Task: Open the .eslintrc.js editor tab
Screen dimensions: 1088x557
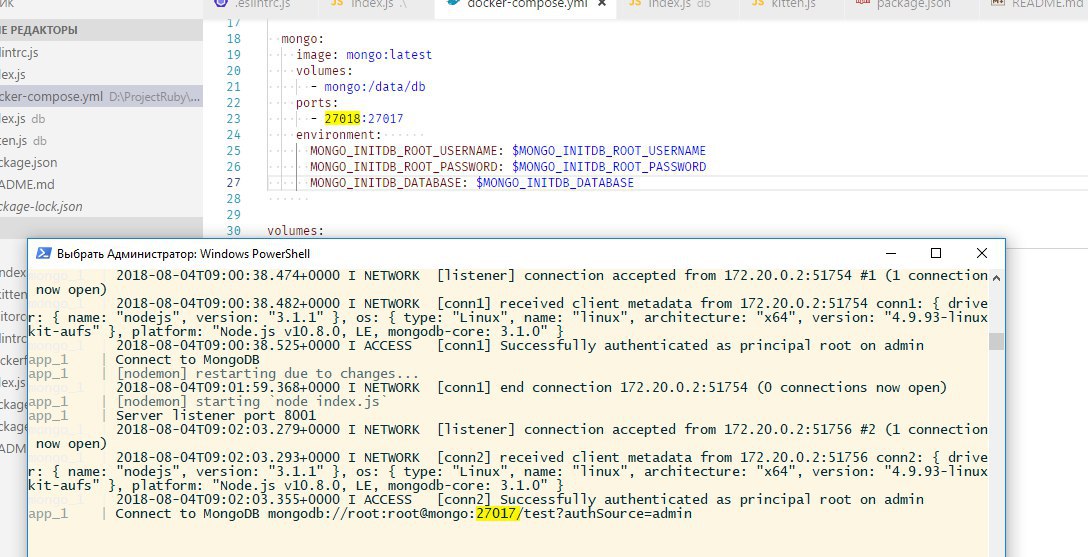Action: pyautogui.click(x=262, y=4)
